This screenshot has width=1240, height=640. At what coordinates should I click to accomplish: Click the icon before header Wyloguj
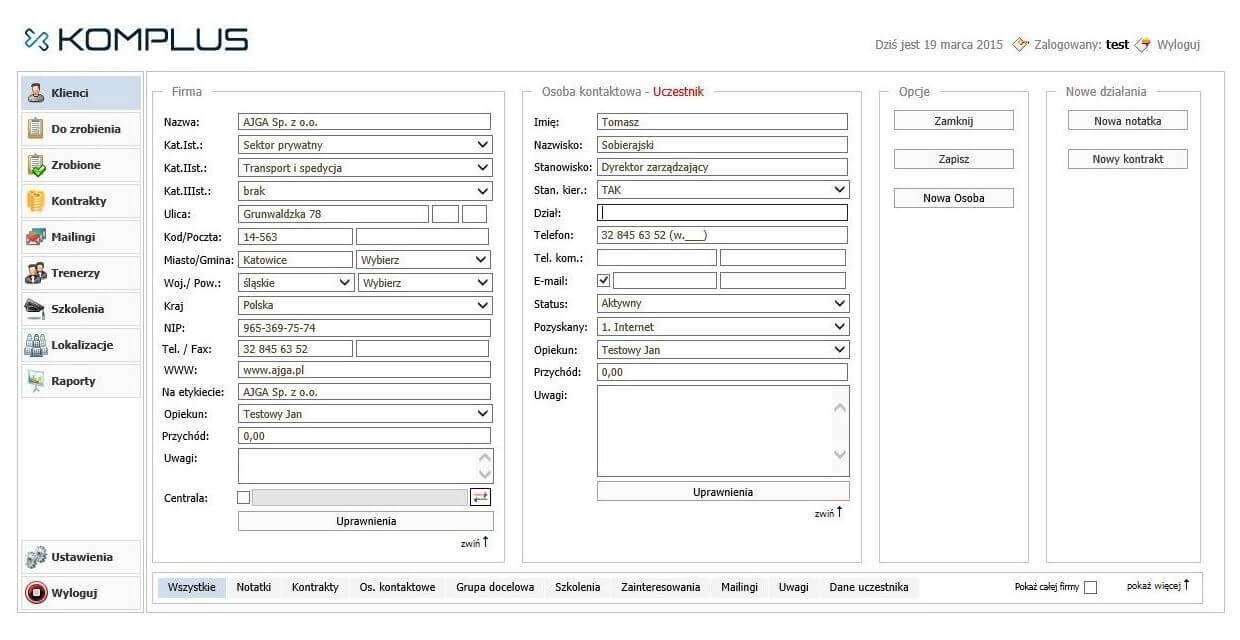pos(1143,44)
